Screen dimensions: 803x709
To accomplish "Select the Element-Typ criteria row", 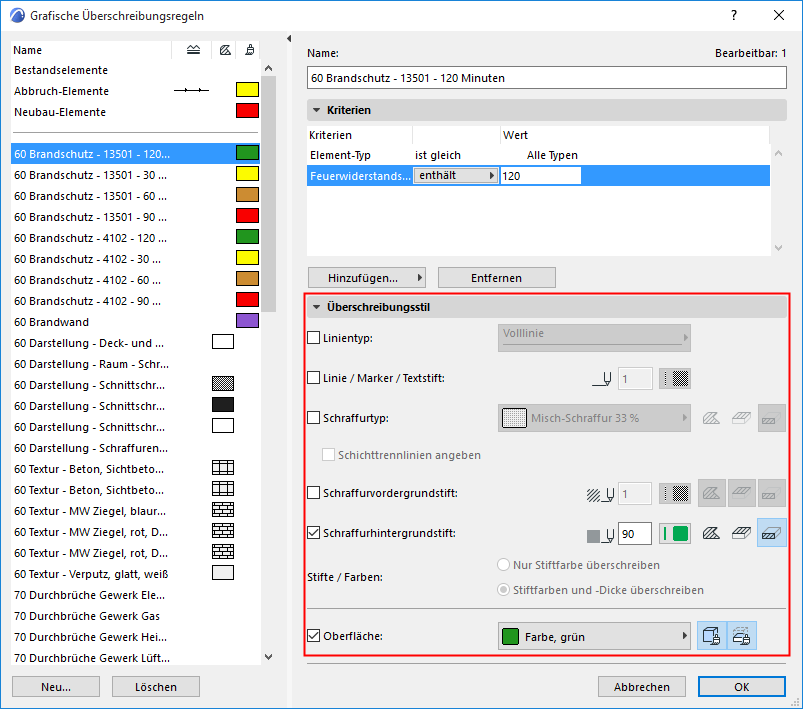I will (538, 155).
